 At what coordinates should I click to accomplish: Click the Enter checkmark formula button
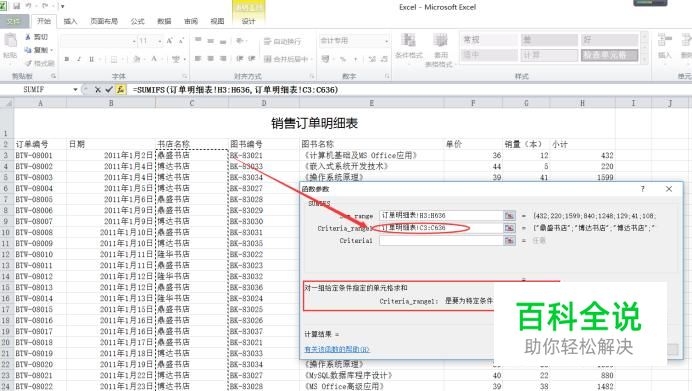click(x=109, y=90)
